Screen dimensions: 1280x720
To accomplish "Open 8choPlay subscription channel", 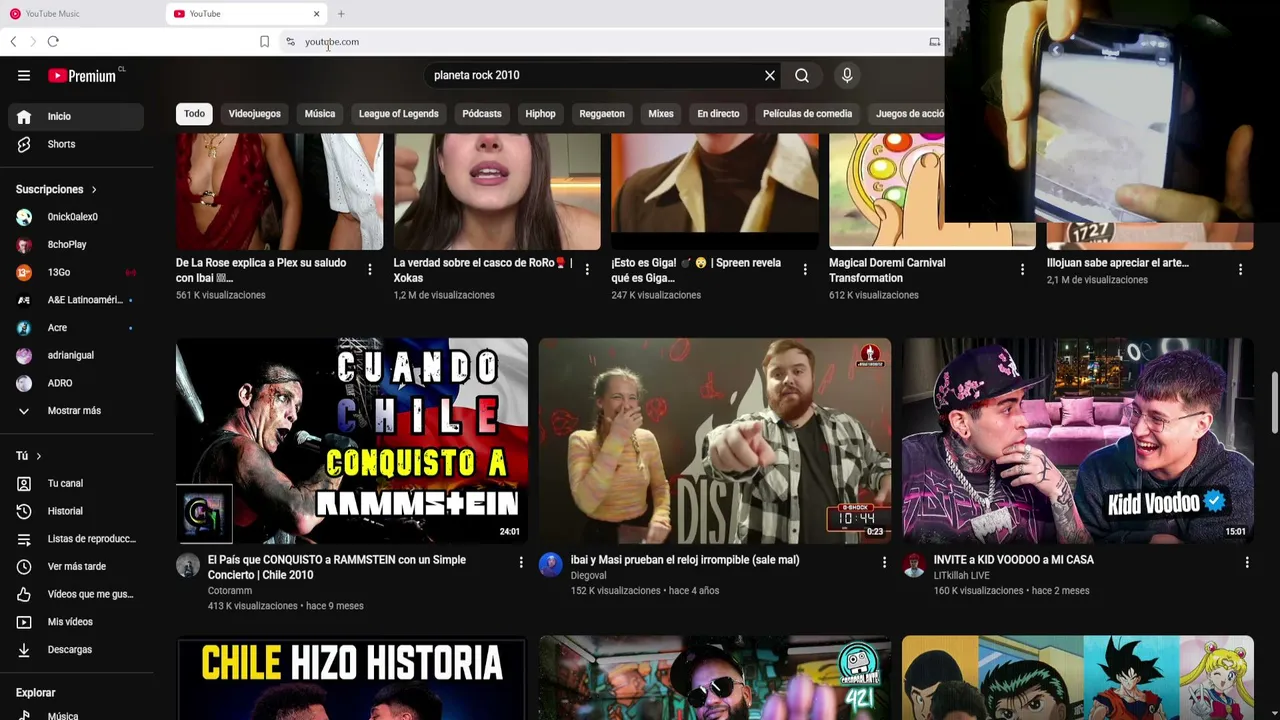I will pos(76,245).
